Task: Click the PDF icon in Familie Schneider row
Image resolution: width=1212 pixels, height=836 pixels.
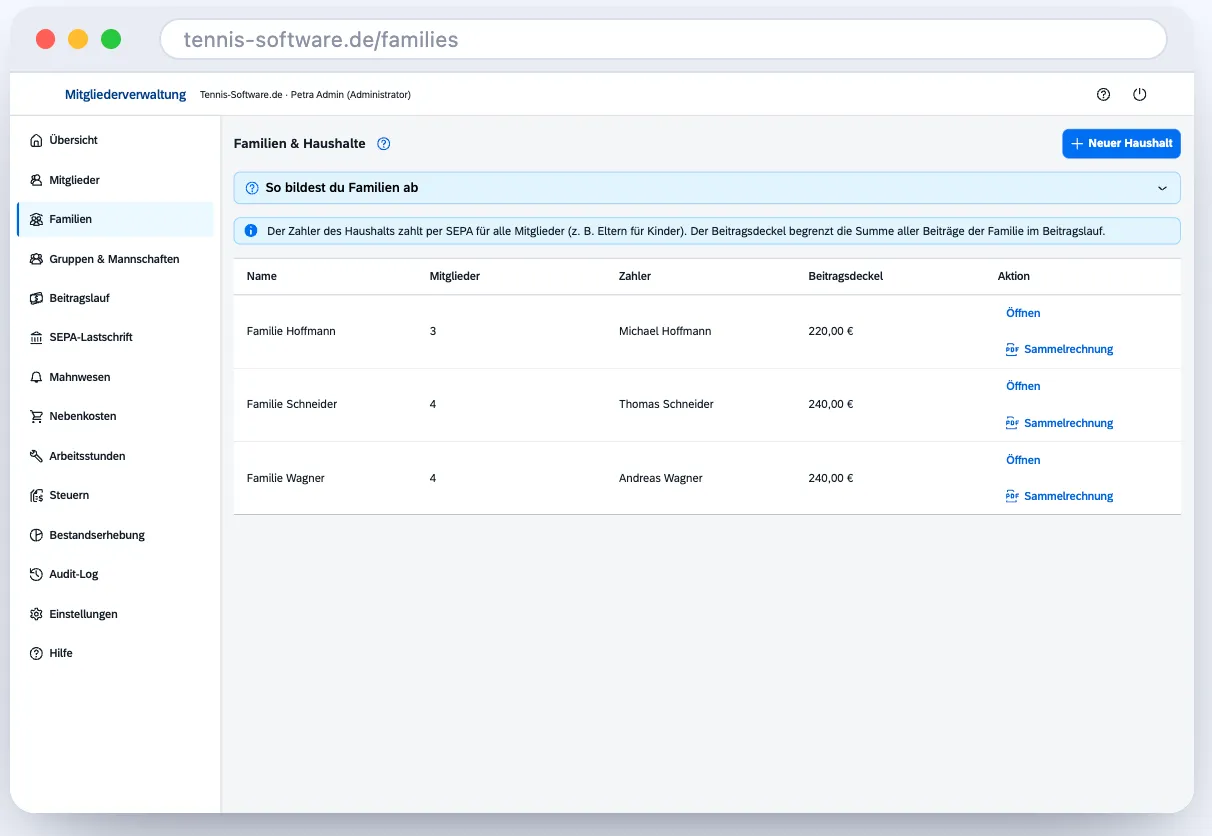Action: (x=1011, y=423)
